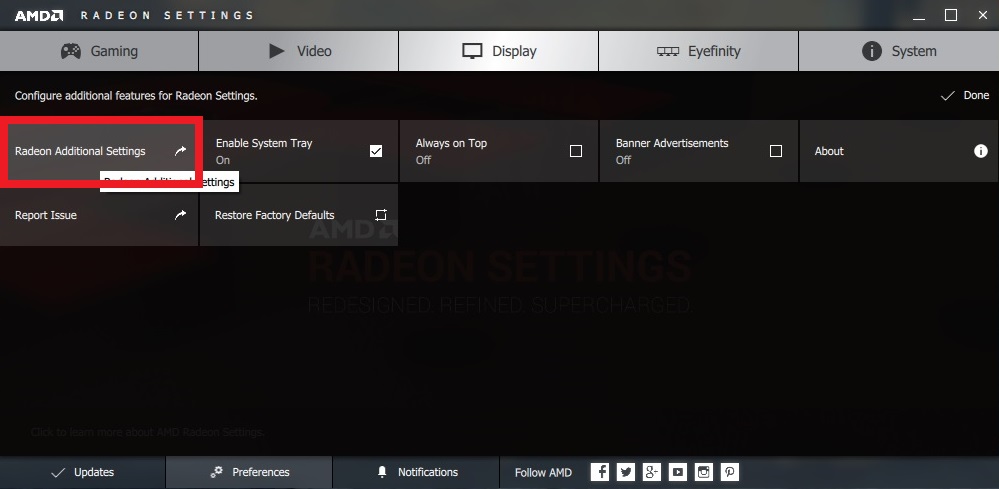Turn on Banner Advertisements checkbox
Screen dimensions: 999x489
pos(776,151)
